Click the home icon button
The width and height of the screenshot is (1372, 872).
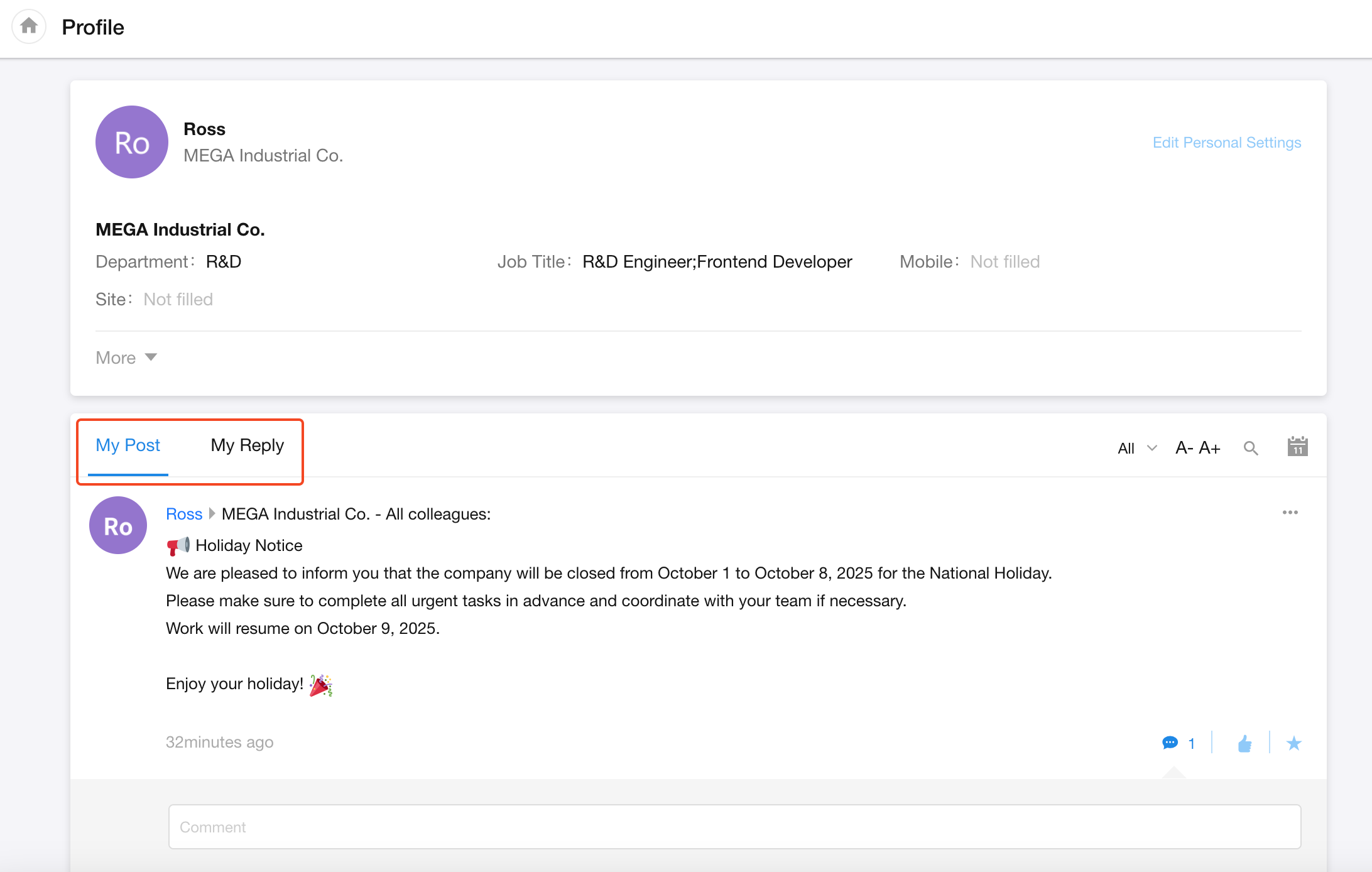point(29,26)
